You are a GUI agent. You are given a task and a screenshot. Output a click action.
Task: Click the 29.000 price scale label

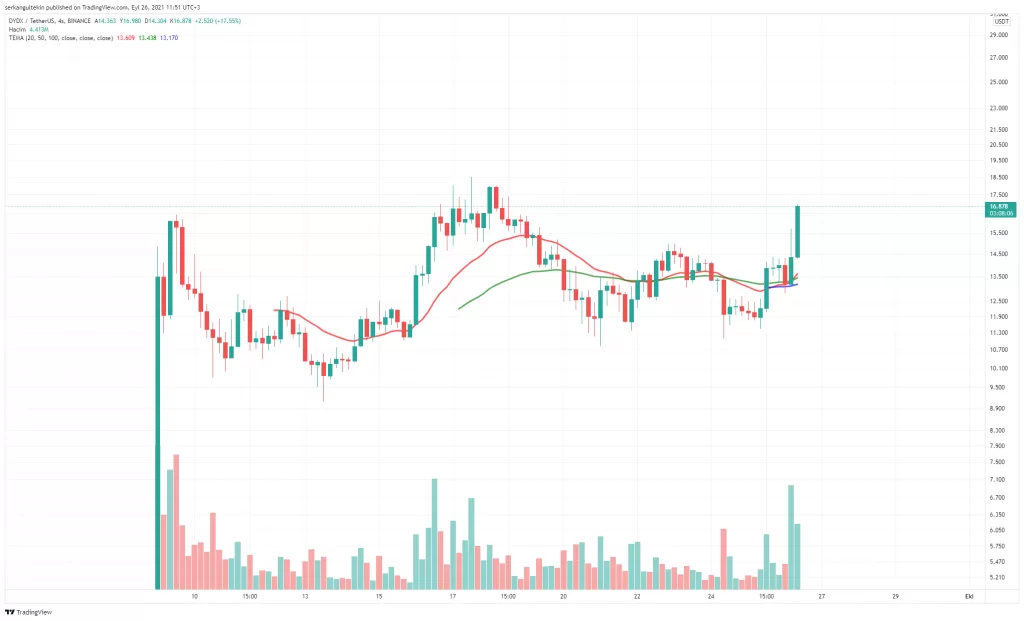[997, 35]
